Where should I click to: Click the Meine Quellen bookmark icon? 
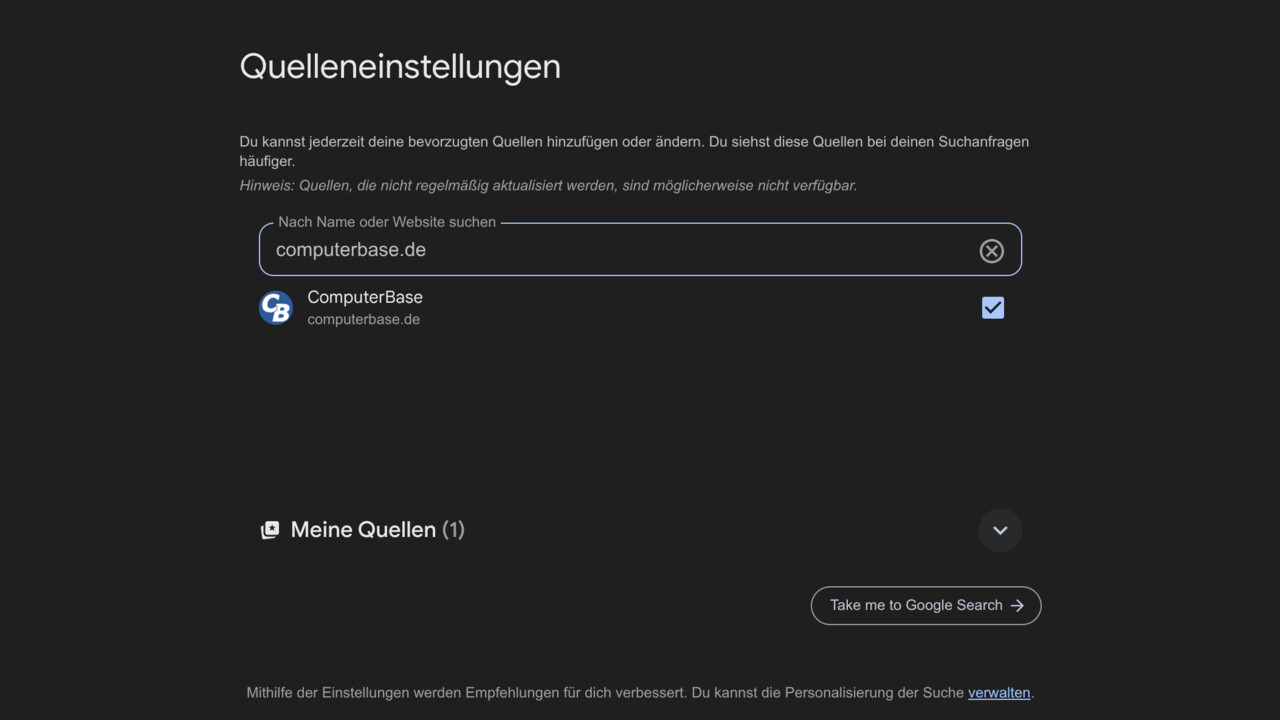pos(270,530)
